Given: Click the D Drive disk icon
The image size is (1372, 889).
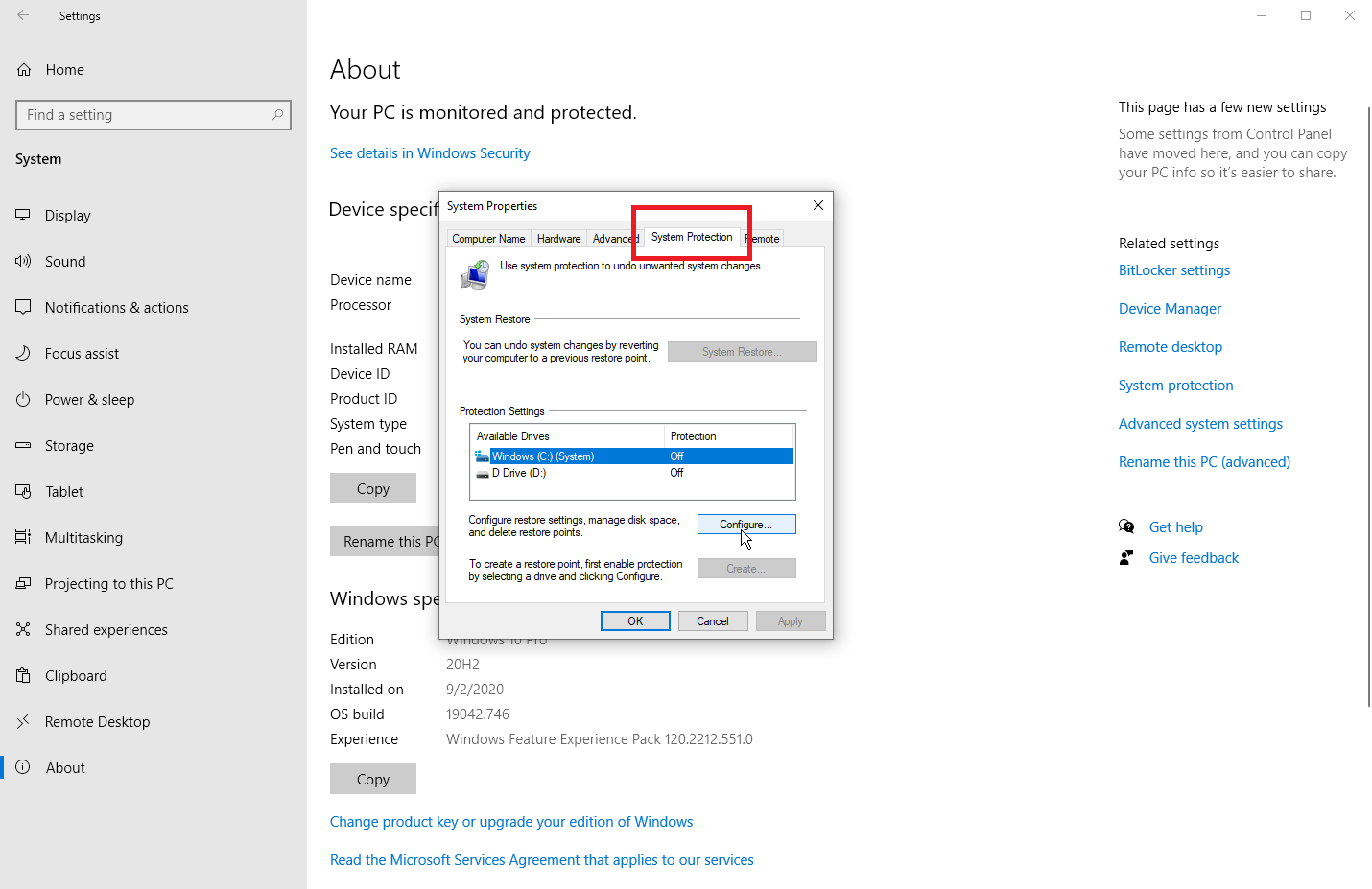Looking at the screenshot, I should [x=483, y=473].
